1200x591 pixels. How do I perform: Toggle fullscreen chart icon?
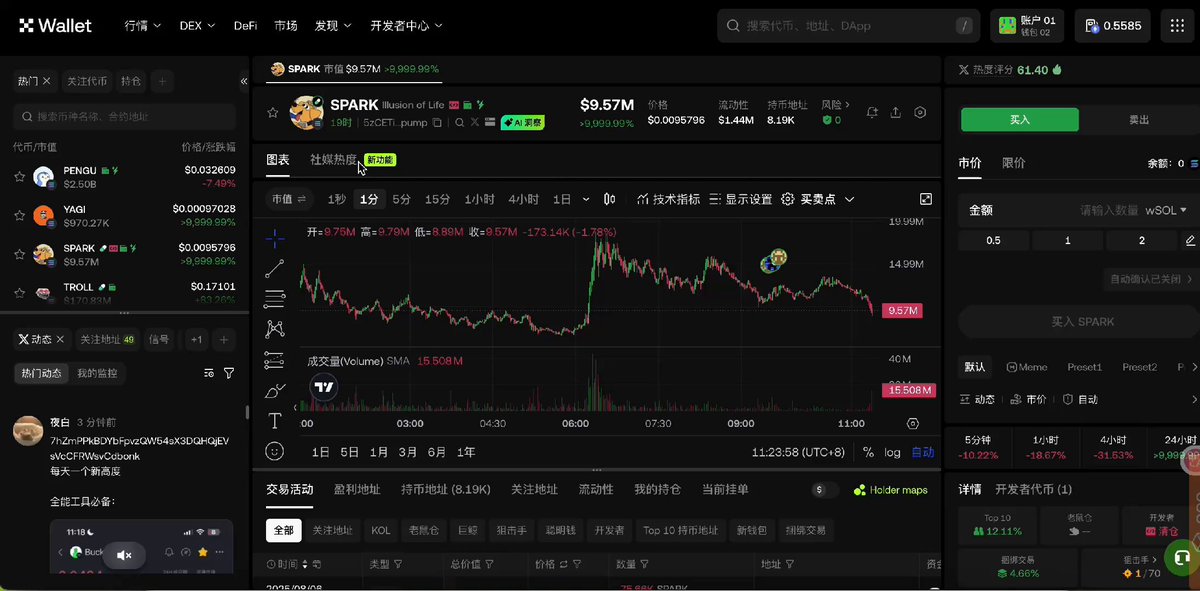pos(926,199)
